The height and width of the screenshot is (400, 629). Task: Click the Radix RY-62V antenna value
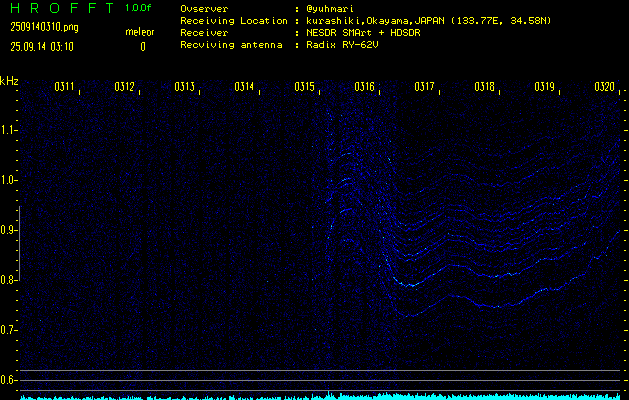click(x=342, y=45)
